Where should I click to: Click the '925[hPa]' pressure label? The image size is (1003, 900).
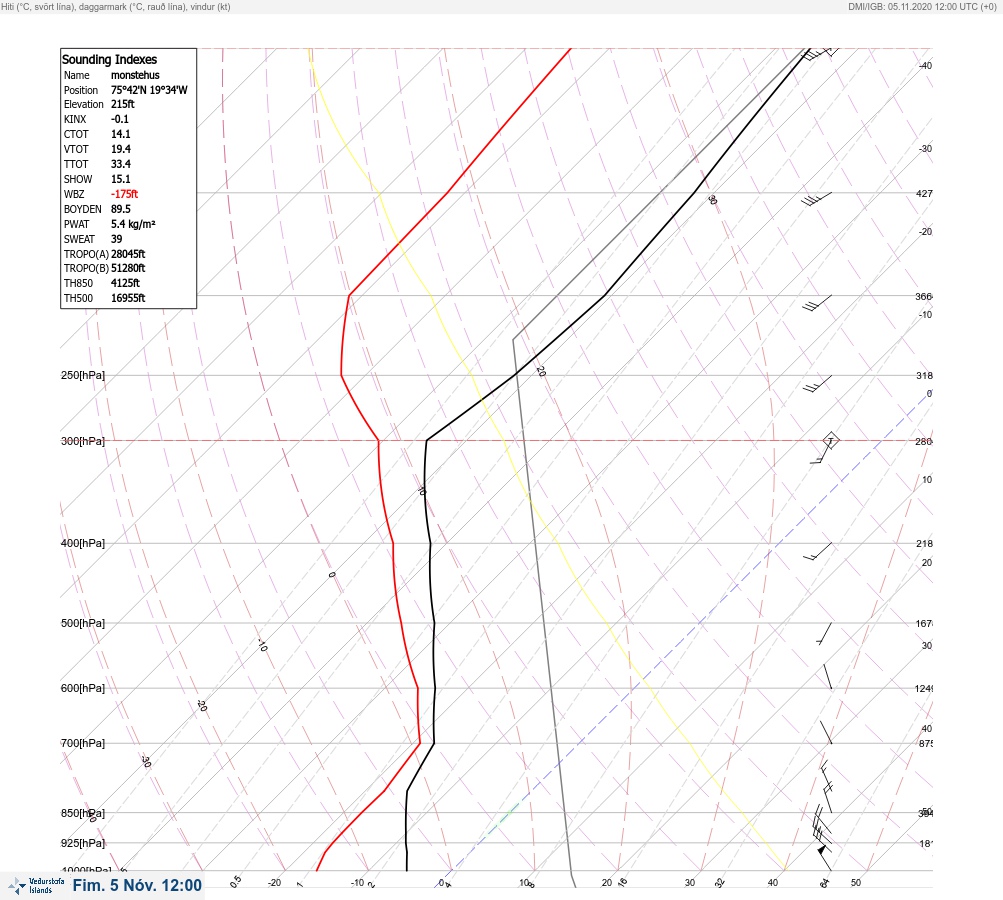click(83, 843)
